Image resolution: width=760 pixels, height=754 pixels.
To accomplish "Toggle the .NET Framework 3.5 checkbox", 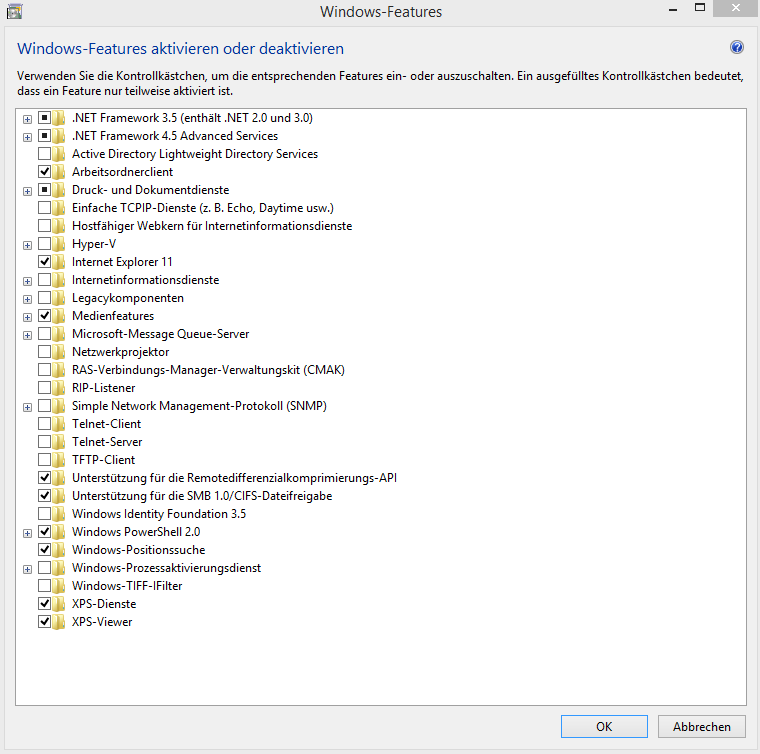I will pyautogui.click(x=44, y=117).
